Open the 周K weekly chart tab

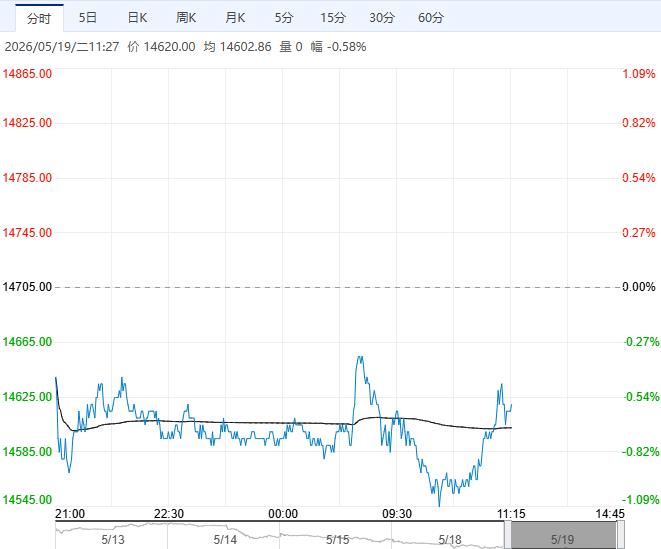[186, 18]
